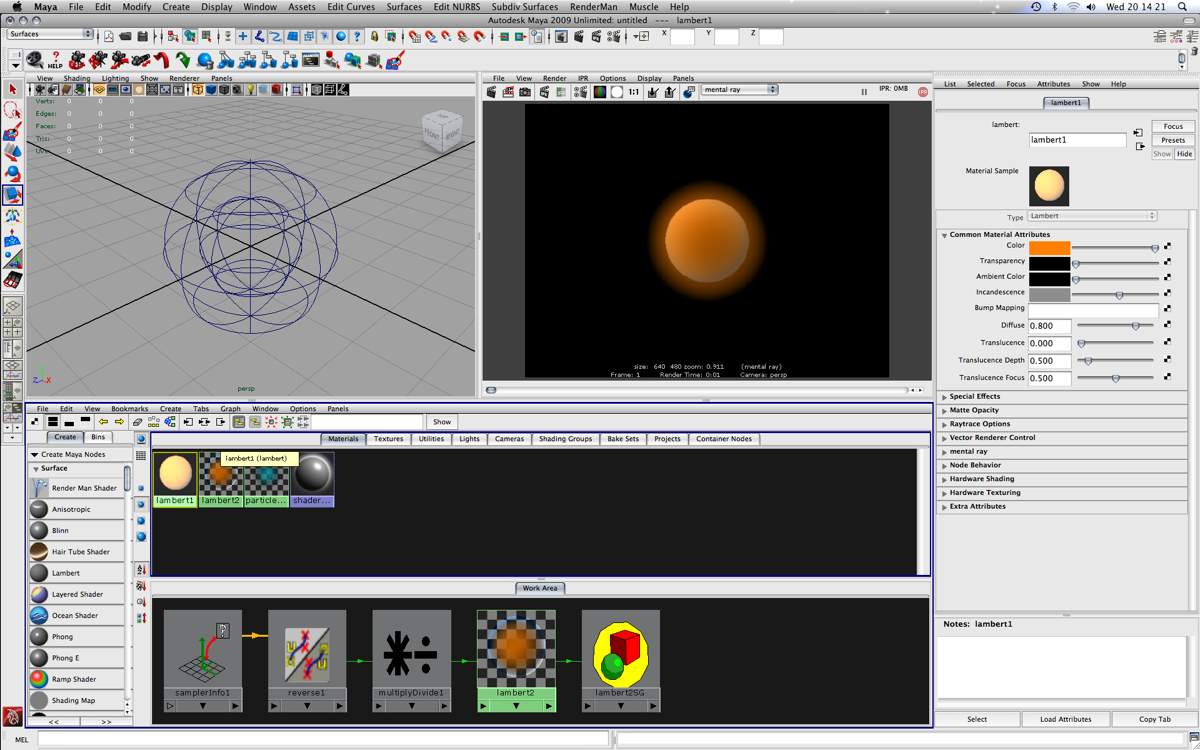Click the Presets button
This screenshot has width=1200, height=750.
tap(1173, 140)
